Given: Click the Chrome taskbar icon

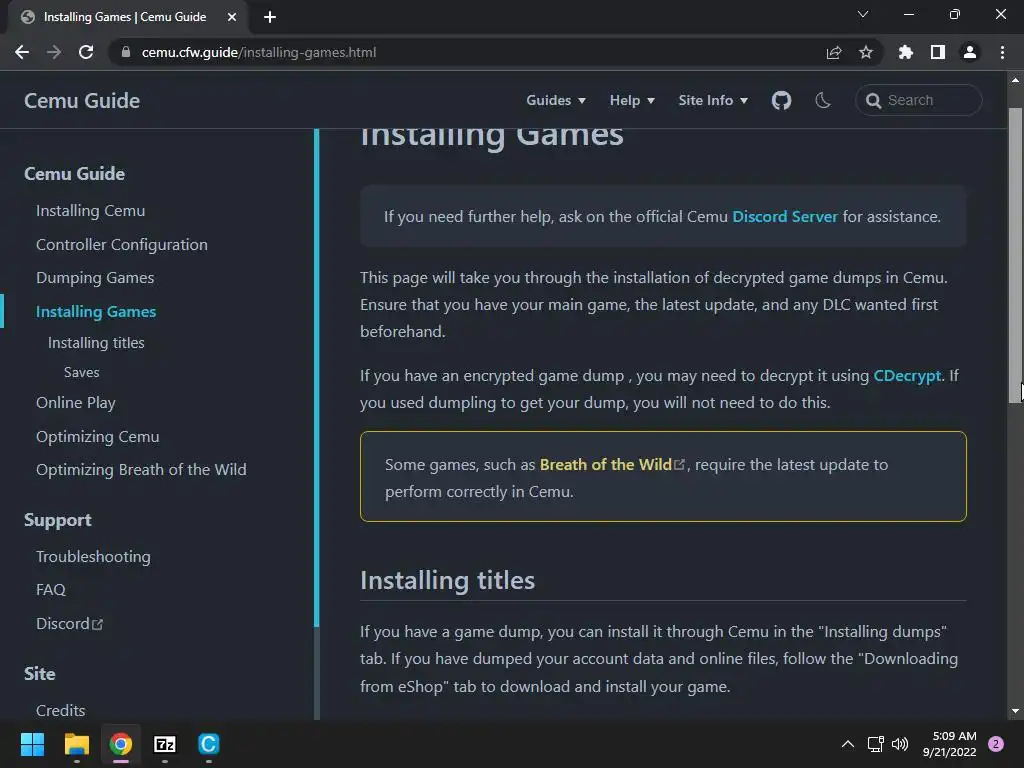Looking at the screenshot, I should pyautogui.click(x=121, y=744).
